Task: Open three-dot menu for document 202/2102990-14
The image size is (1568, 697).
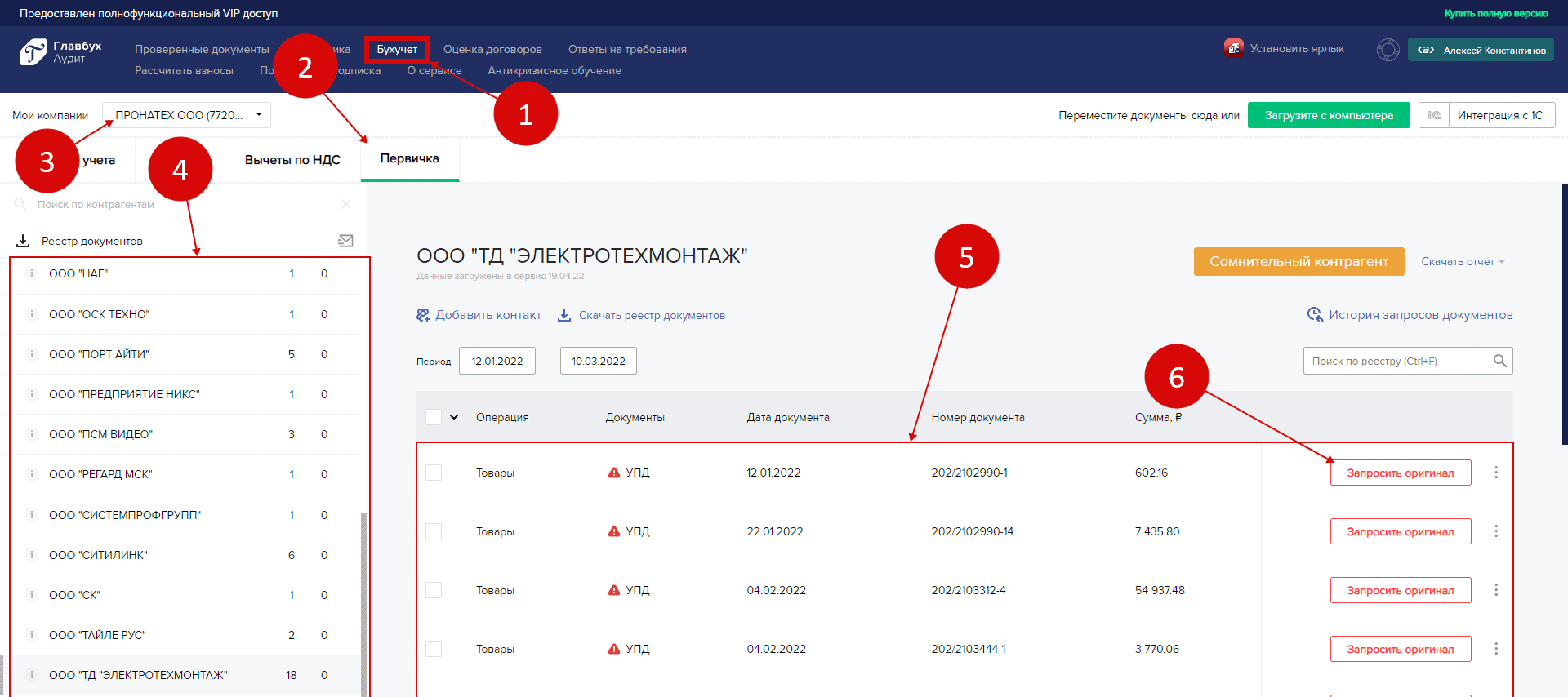Action: click(x=1496, y=531)
